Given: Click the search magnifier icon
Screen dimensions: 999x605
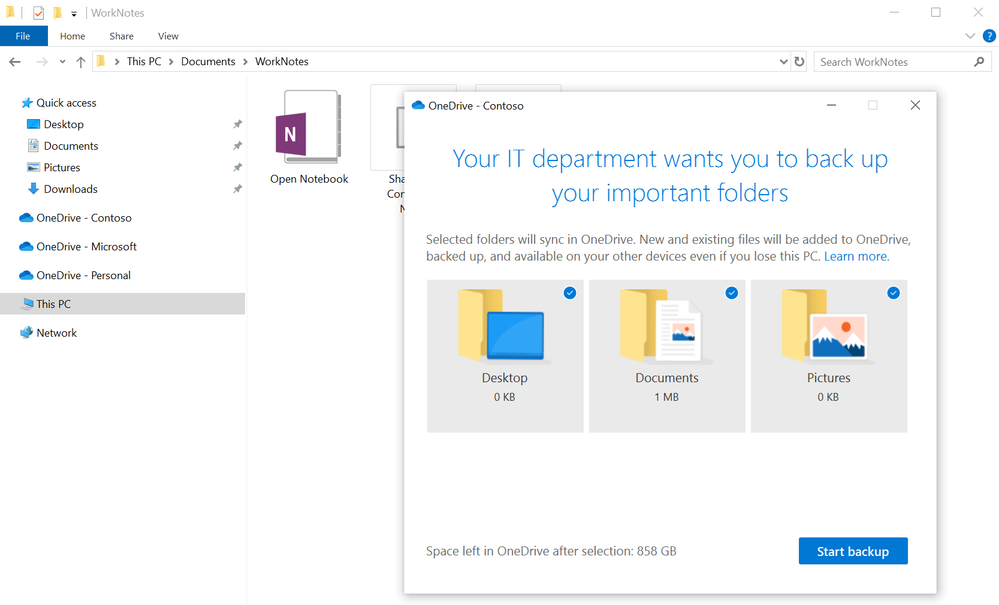Looking at the screenshot, I should click(979, 62).
